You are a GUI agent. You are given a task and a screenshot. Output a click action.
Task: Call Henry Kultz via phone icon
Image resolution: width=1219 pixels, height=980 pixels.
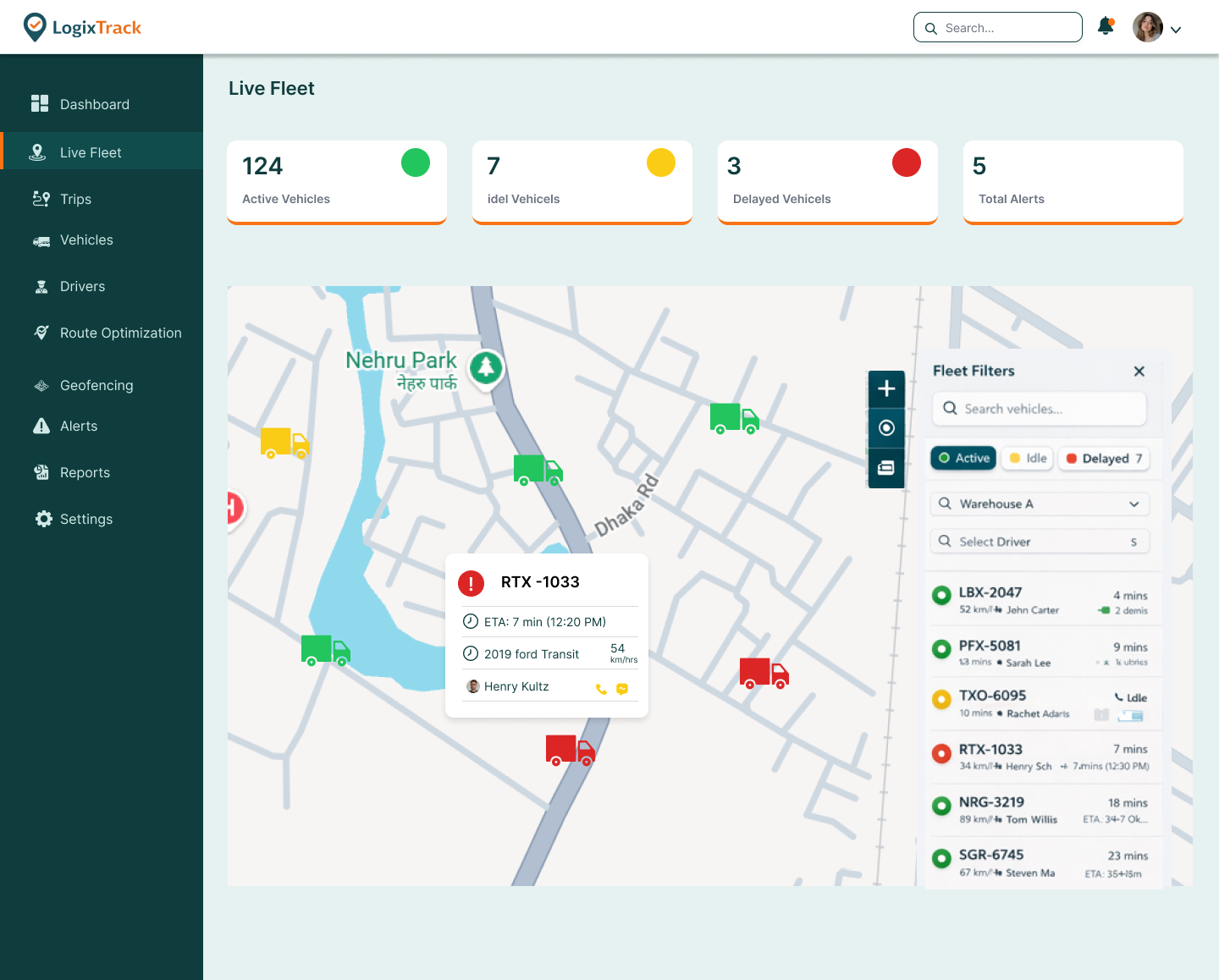[x=601, y=689]
